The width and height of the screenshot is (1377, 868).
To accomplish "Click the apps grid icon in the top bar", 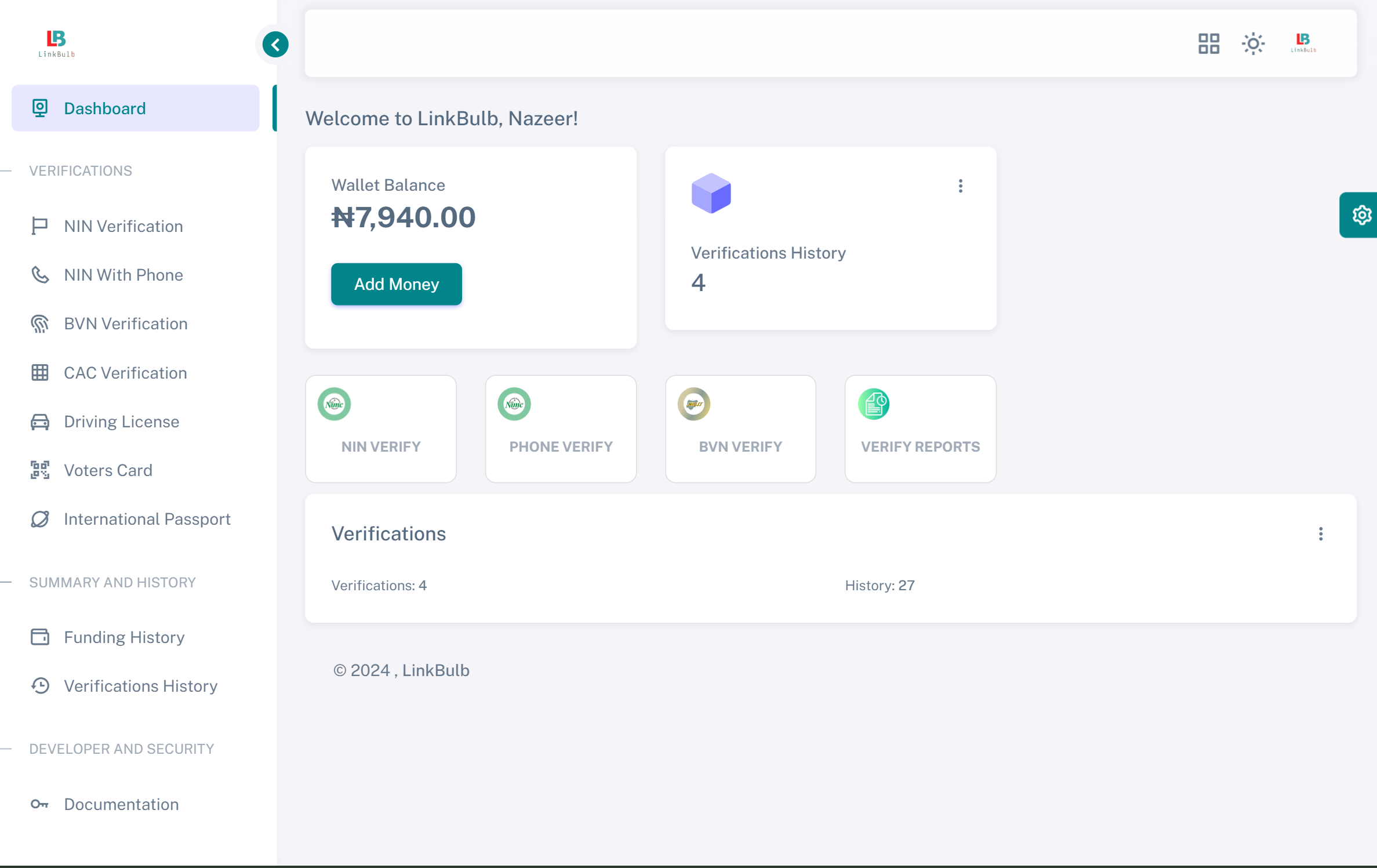I will click(1208, 43).
